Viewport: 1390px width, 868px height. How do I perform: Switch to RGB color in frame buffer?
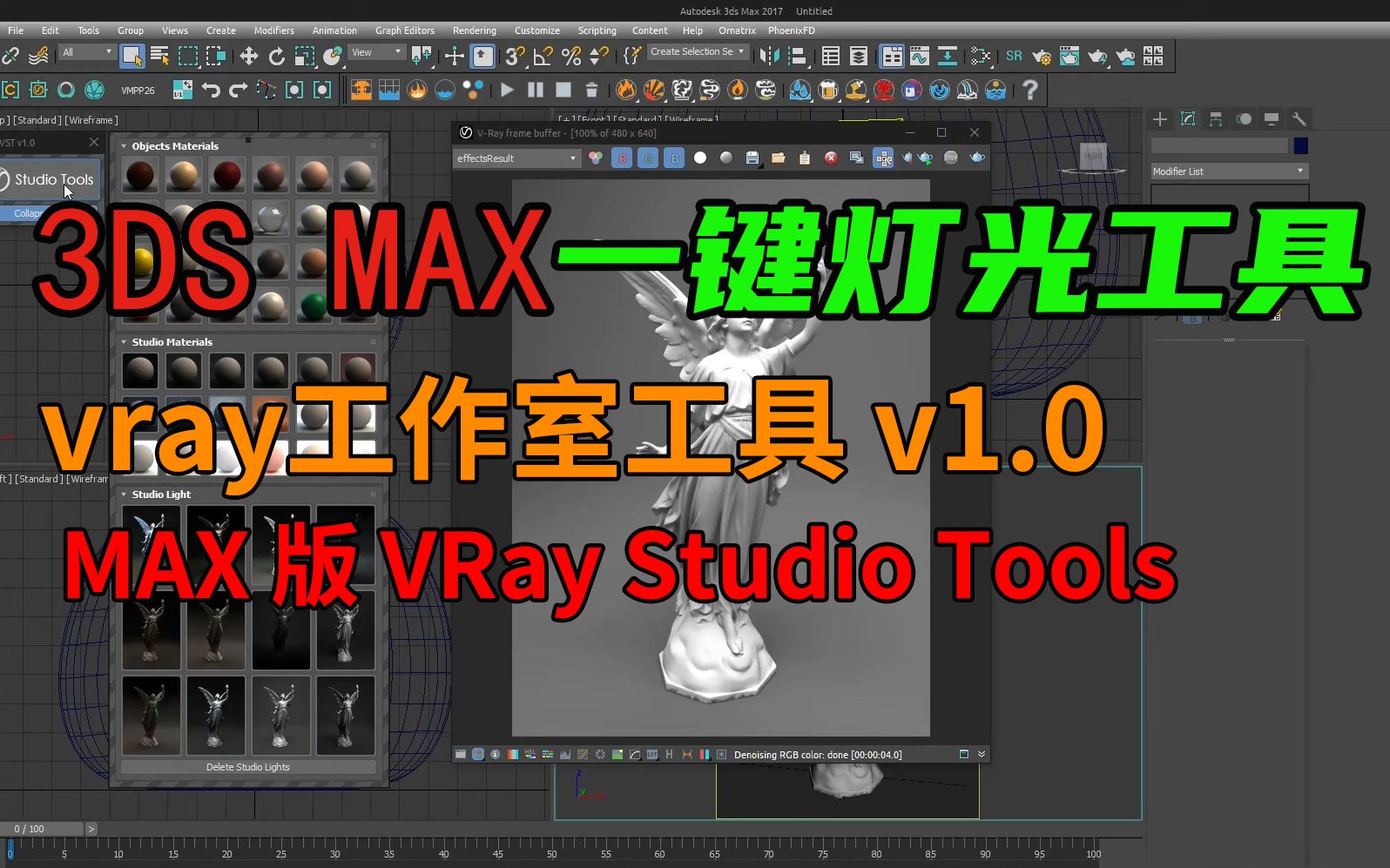click(x=596, y=158)
